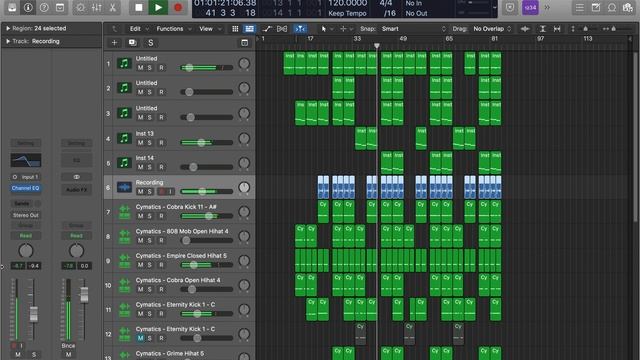Open Editors scissors icon

tap(113, 7)
